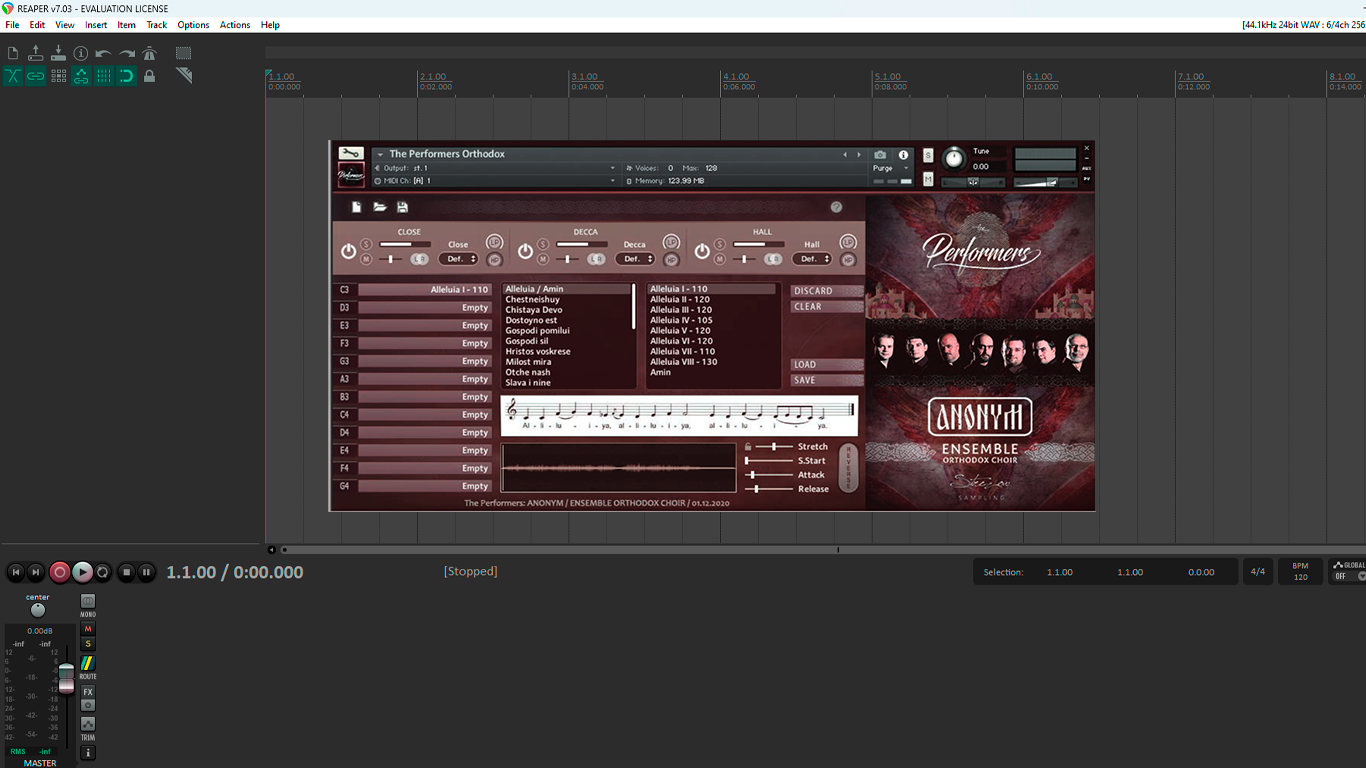This screenshot has width=1366, height=768.
Task: Click the transport Record button
Action: point(60,572)
